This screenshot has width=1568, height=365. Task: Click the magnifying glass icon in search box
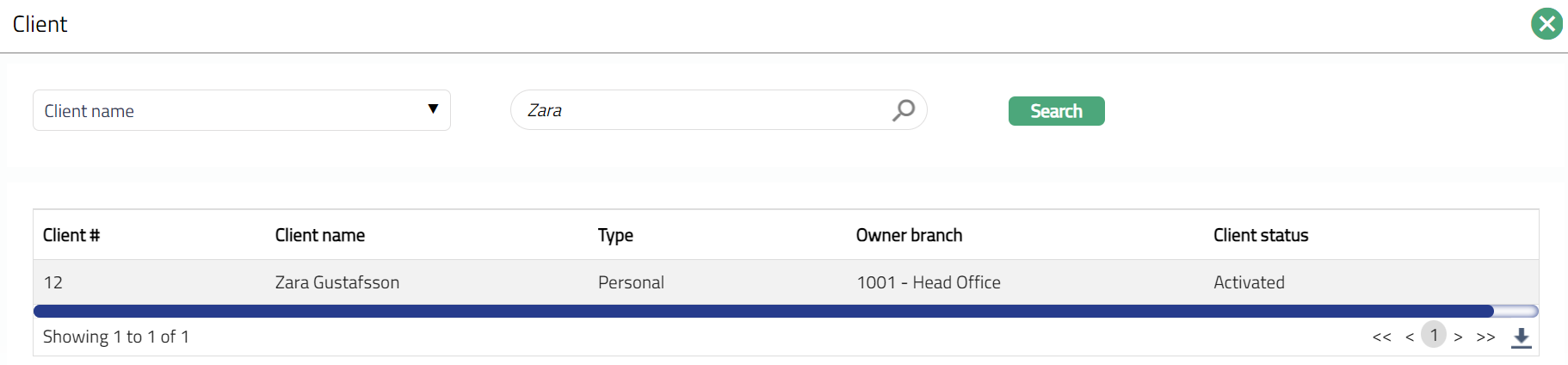[x=903, y=110]
